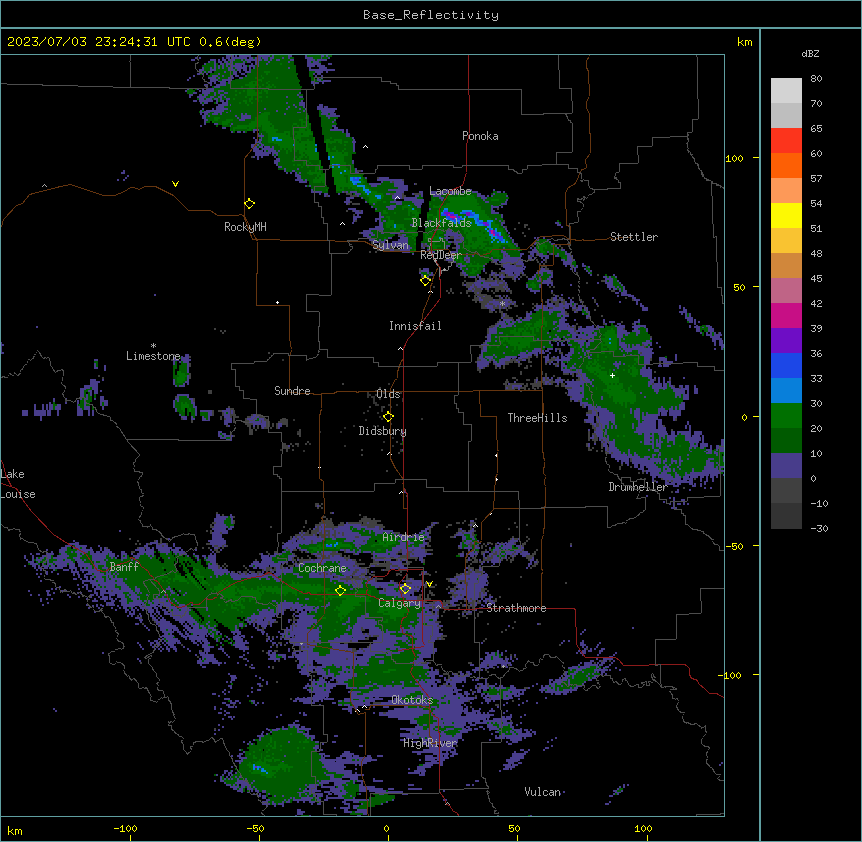862x842 pixels.
Task: Click the -50 tick on bottom km axis
Action: click(255, 828)
